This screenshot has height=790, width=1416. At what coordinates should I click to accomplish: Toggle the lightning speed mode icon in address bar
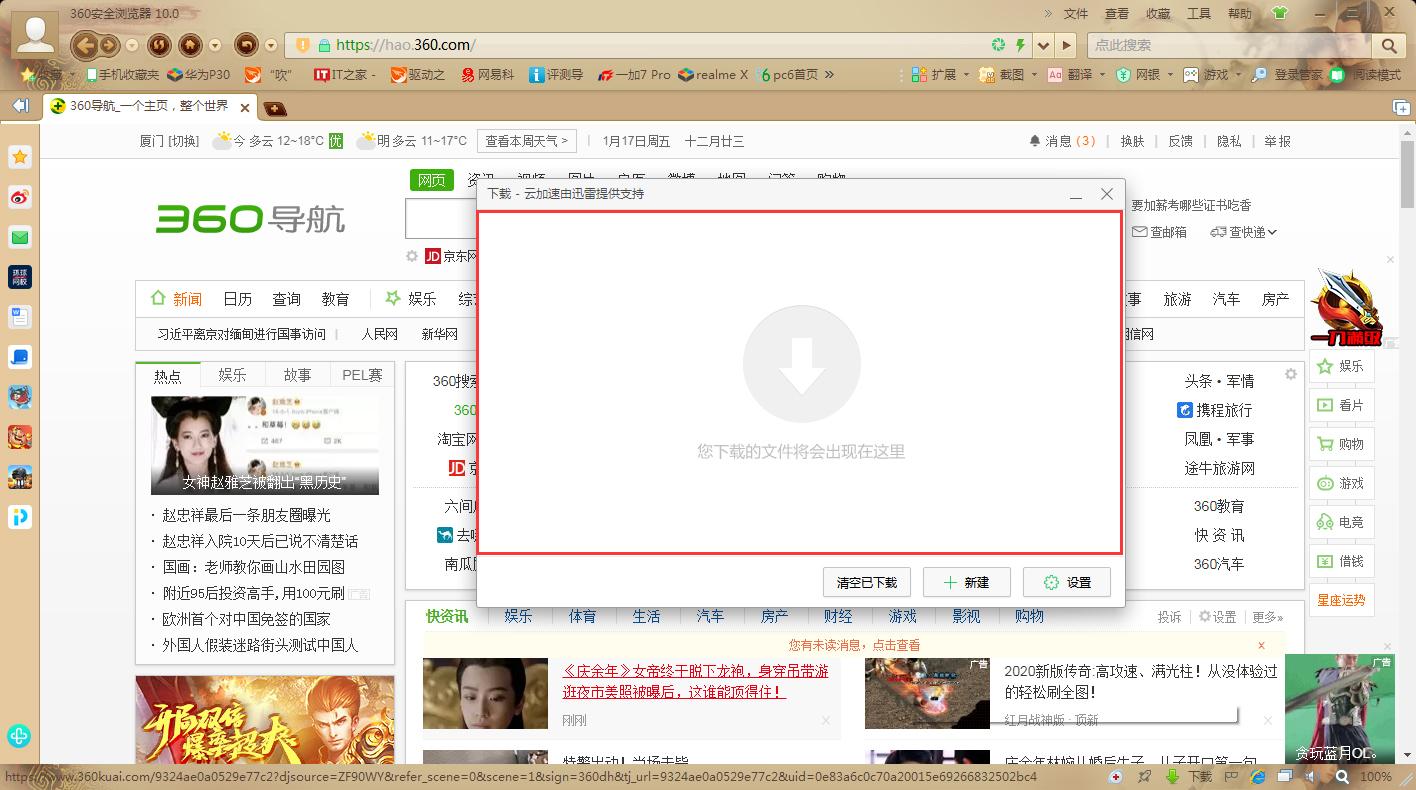point(1020,45)
